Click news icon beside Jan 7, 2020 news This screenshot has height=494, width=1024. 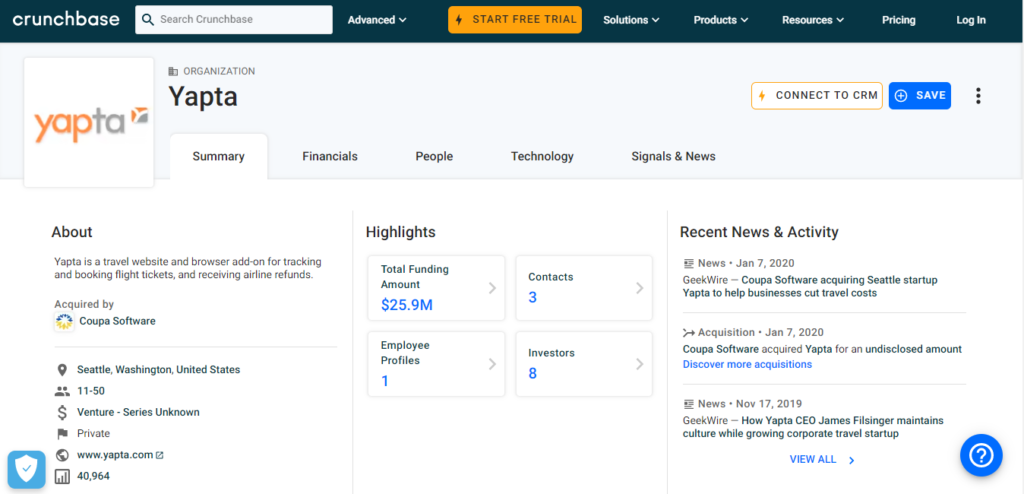pos(688,263)
